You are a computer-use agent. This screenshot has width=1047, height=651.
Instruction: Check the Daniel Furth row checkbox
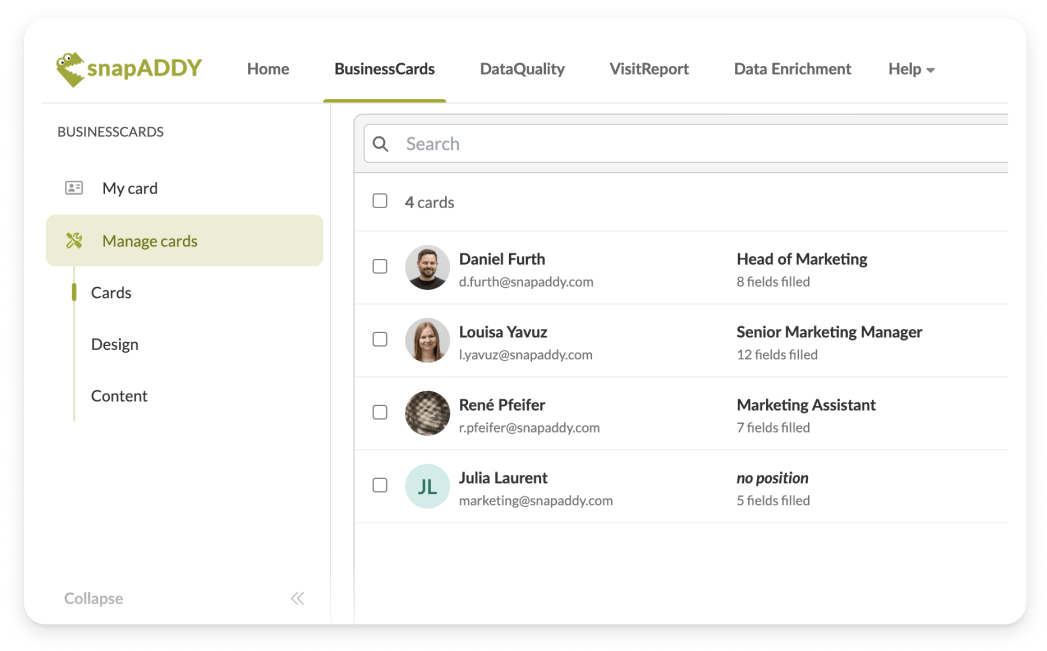coord(380,266)
